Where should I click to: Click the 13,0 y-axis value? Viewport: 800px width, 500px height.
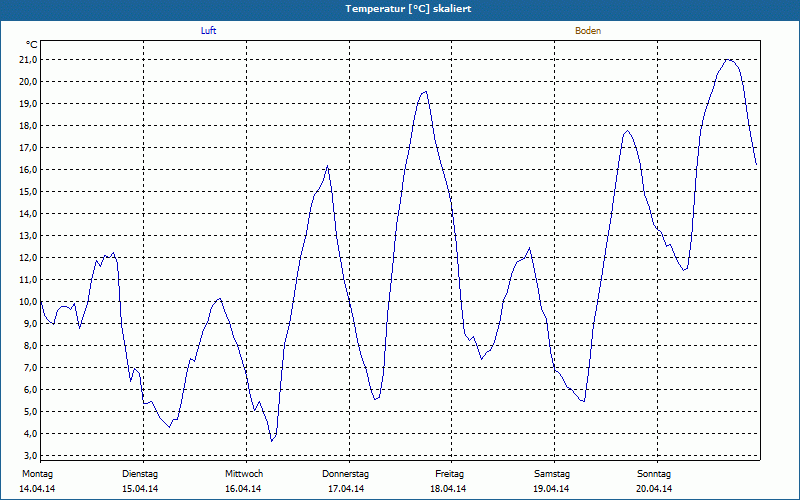tap(29, 236)
